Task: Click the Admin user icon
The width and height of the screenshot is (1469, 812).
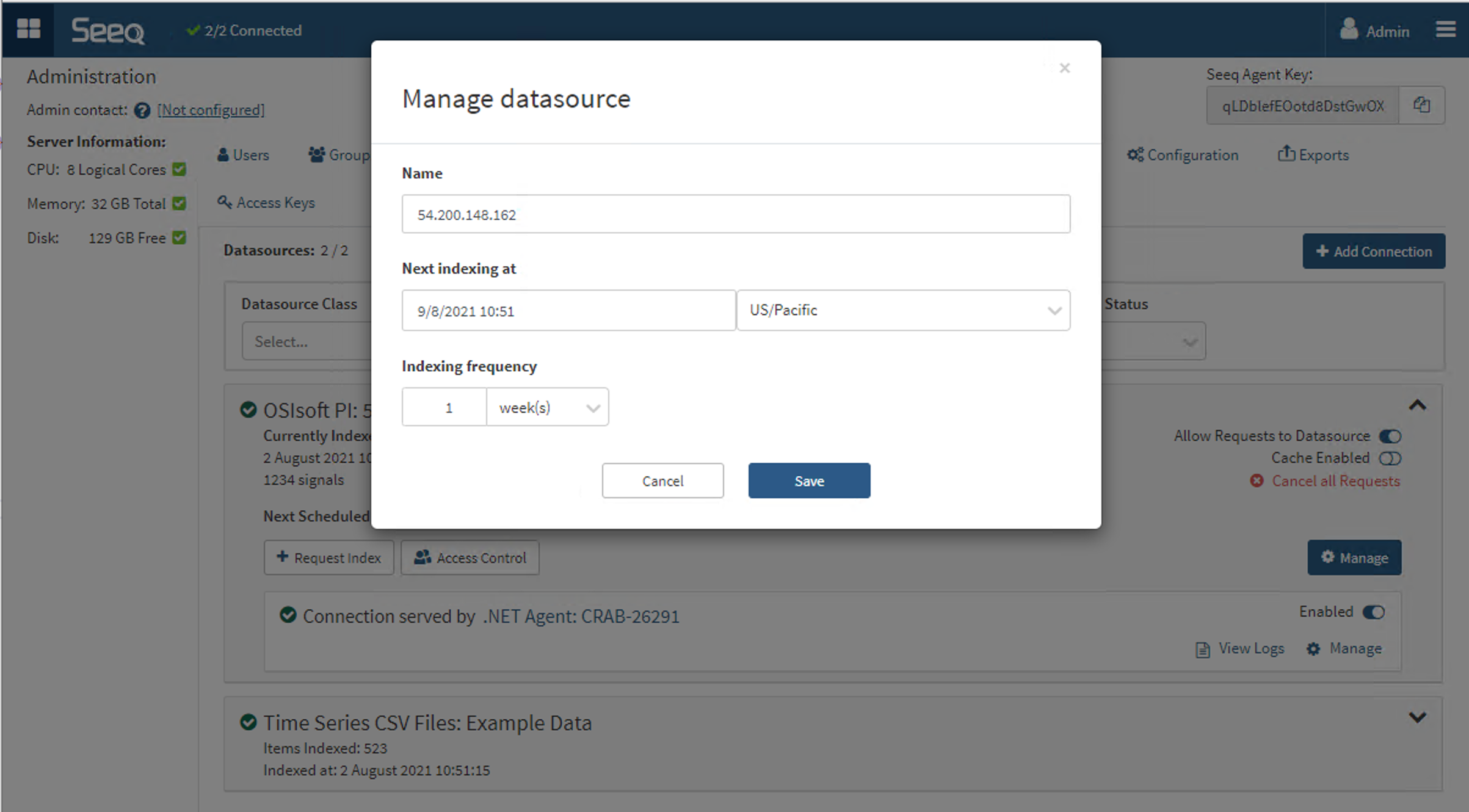Action: (1349, 29)
